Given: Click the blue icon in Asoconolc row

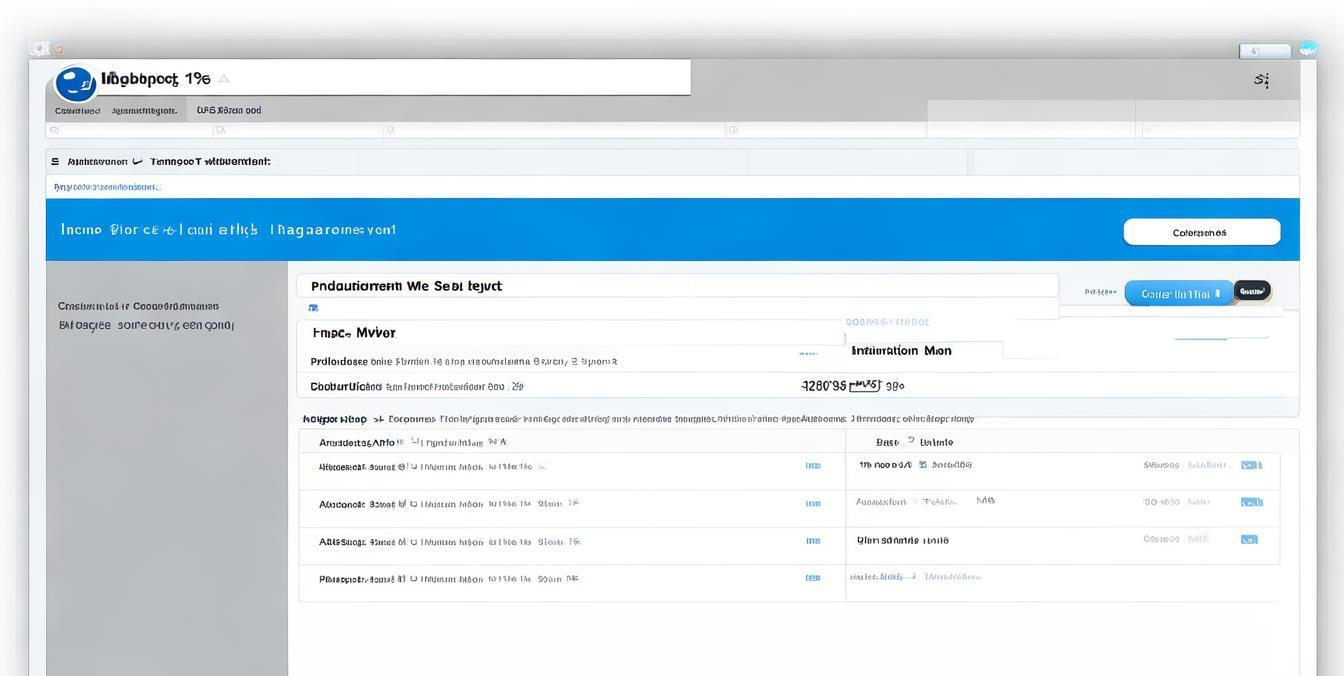Looking at the screenshot, I should tap(812, 503).
